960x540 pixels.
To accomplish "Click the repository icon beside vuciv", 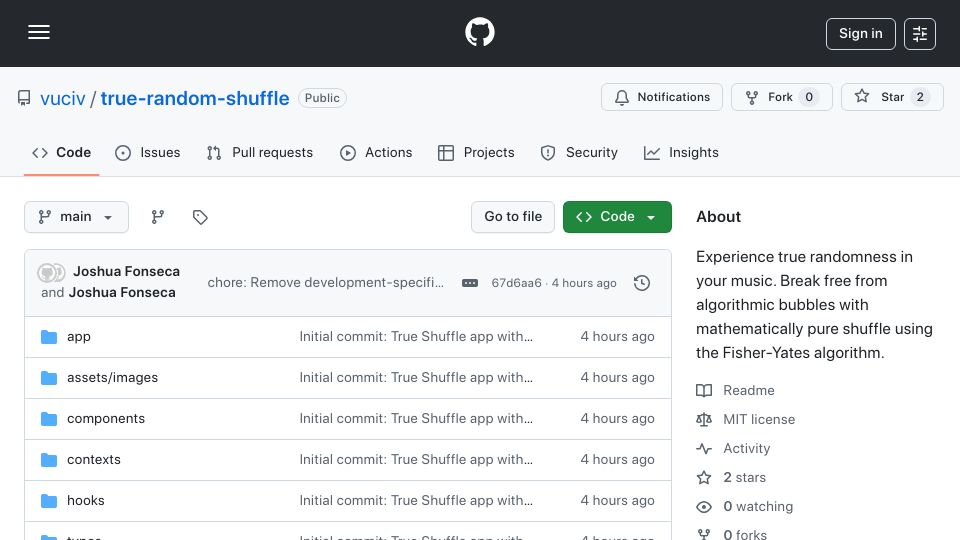I will coord(24,98).
